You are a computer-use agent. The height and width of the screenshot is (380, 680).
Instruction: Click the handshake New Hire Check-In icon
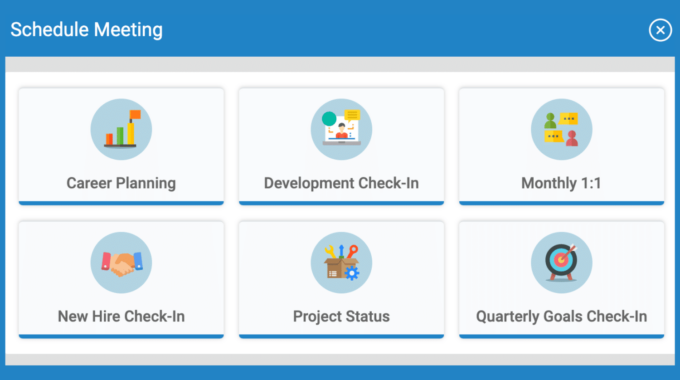pos(121,262)
